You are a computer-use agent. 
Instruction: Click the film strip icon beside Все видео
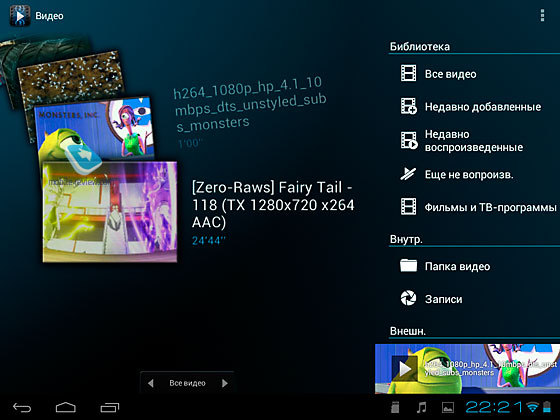coord(409,73)
